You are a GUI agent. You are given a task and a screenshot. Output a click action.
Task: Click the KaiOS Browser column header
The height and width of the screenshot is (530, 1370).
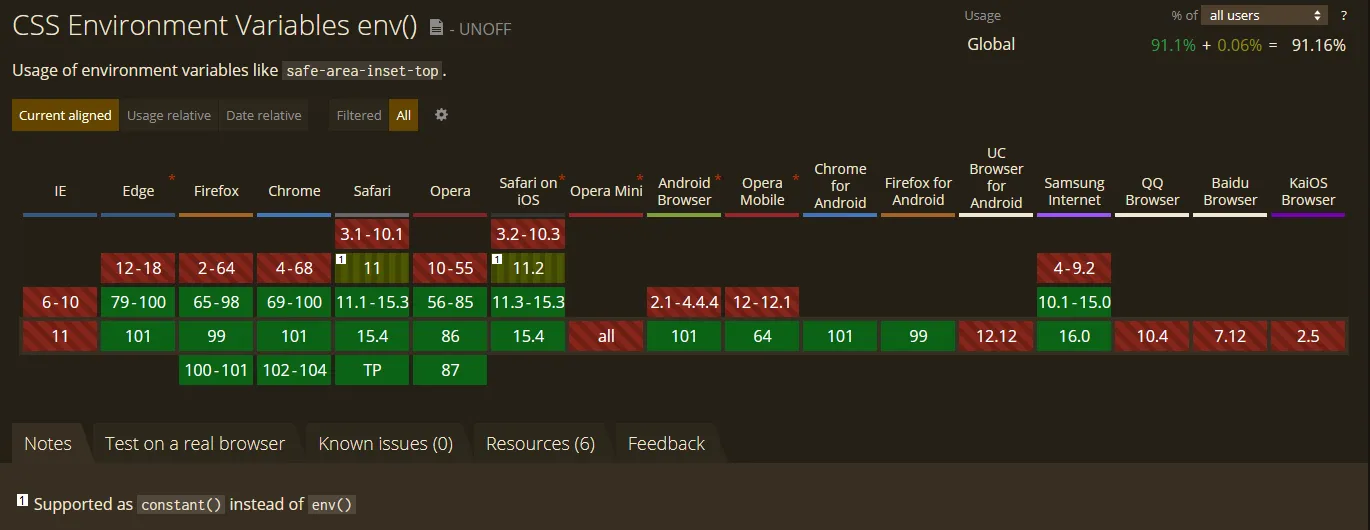pyautogui.click(x=1308, y=191)
